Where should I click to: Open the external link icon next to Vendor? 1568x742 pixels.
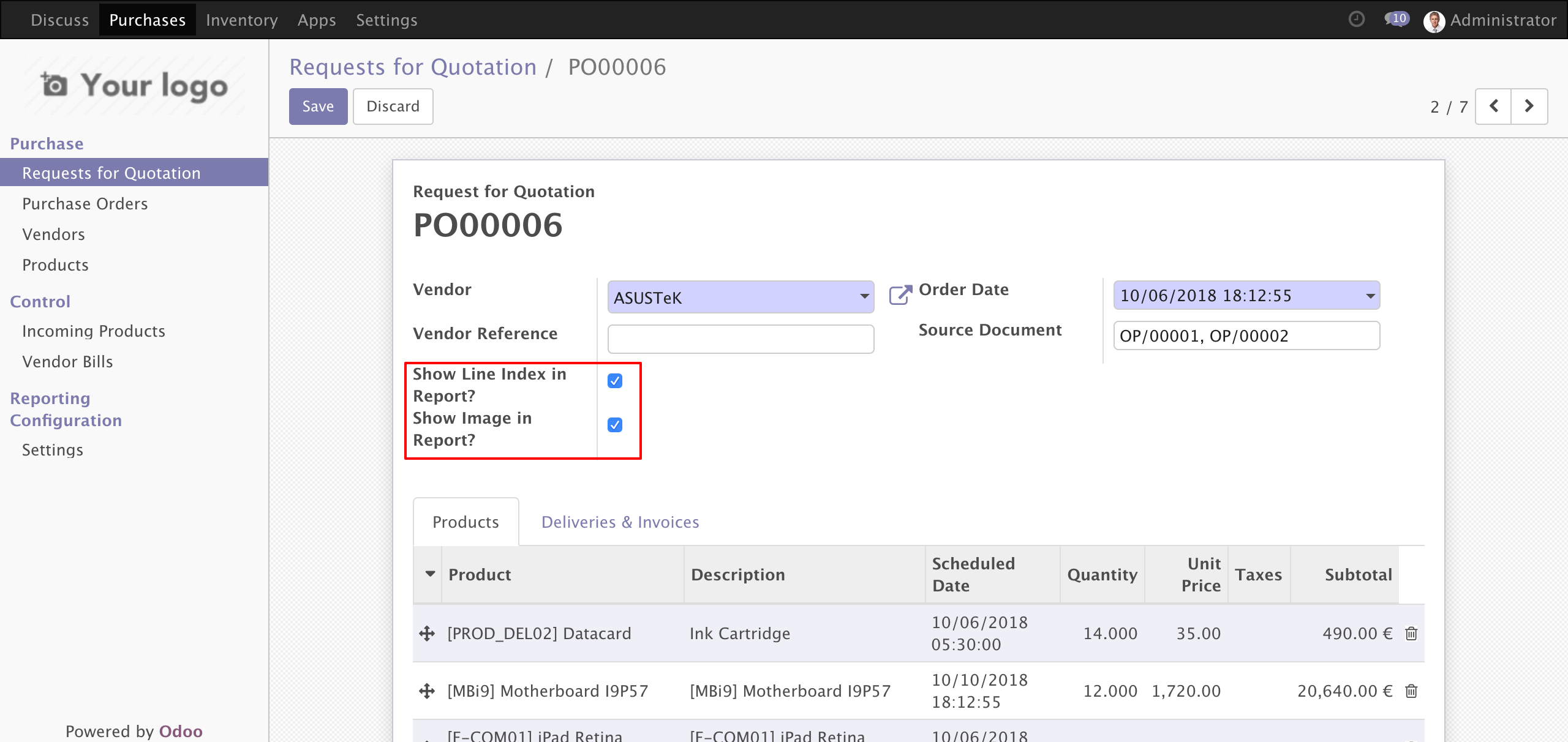click(900, 295)
